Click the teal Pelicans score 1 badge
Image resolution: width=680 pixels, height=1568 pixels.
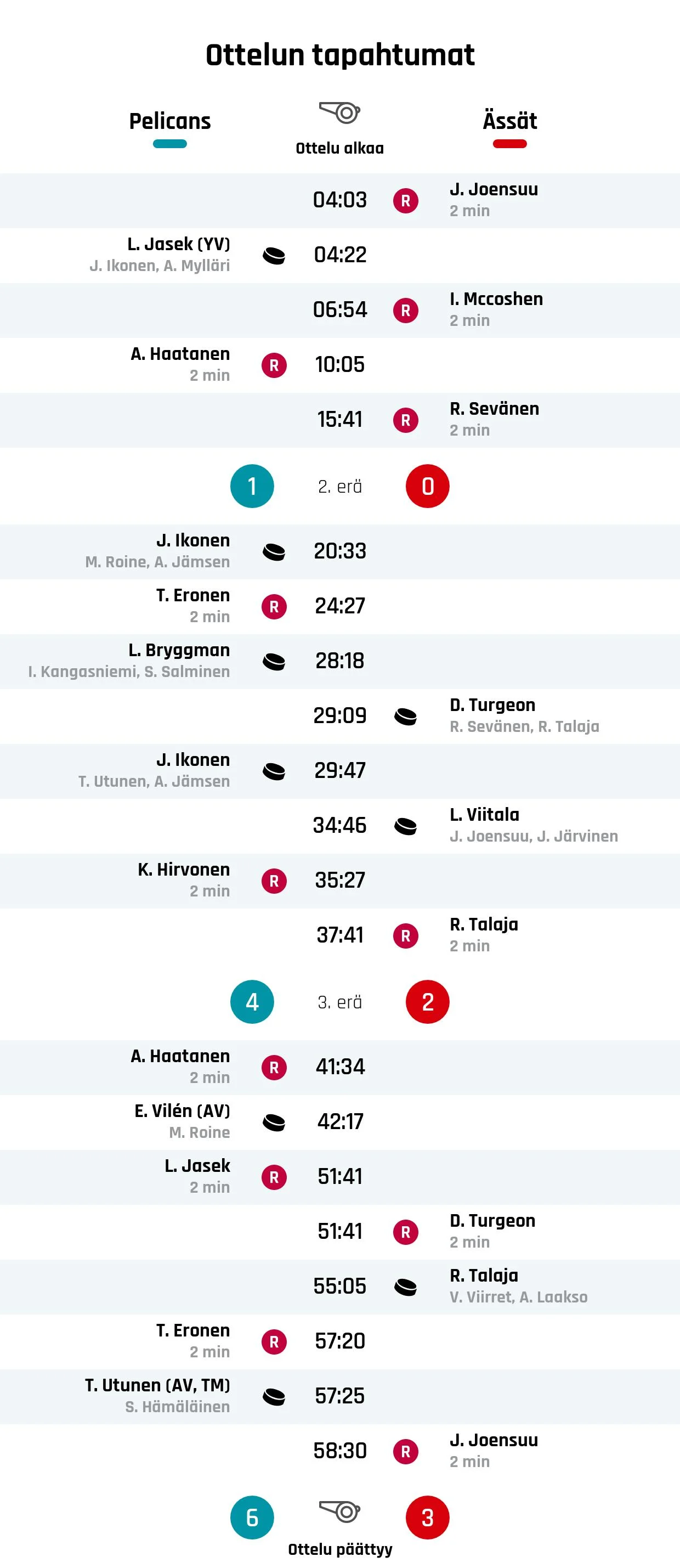coord(252,486)
